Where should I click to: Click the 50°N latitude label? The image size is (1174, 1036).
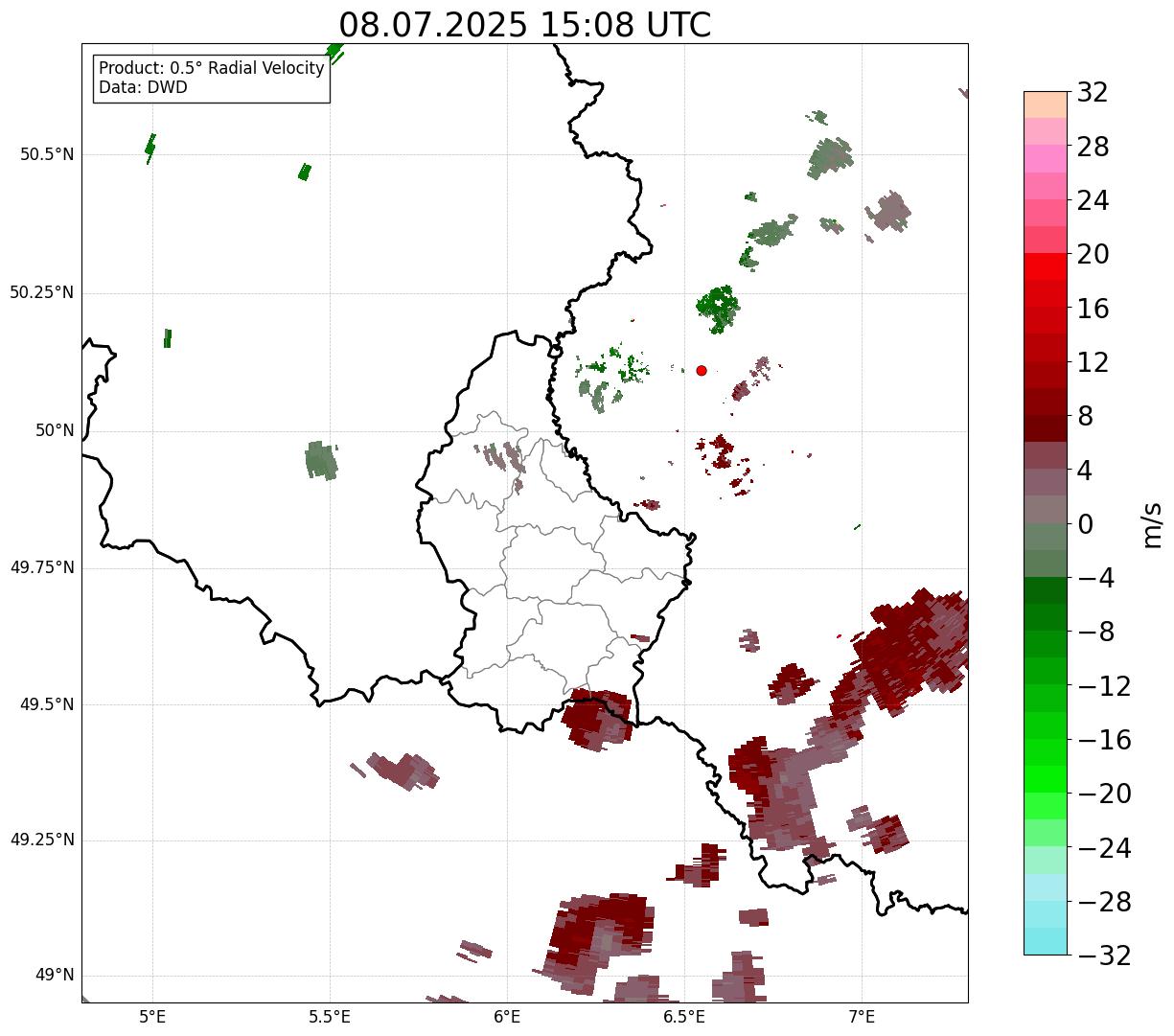coord(55,430)
